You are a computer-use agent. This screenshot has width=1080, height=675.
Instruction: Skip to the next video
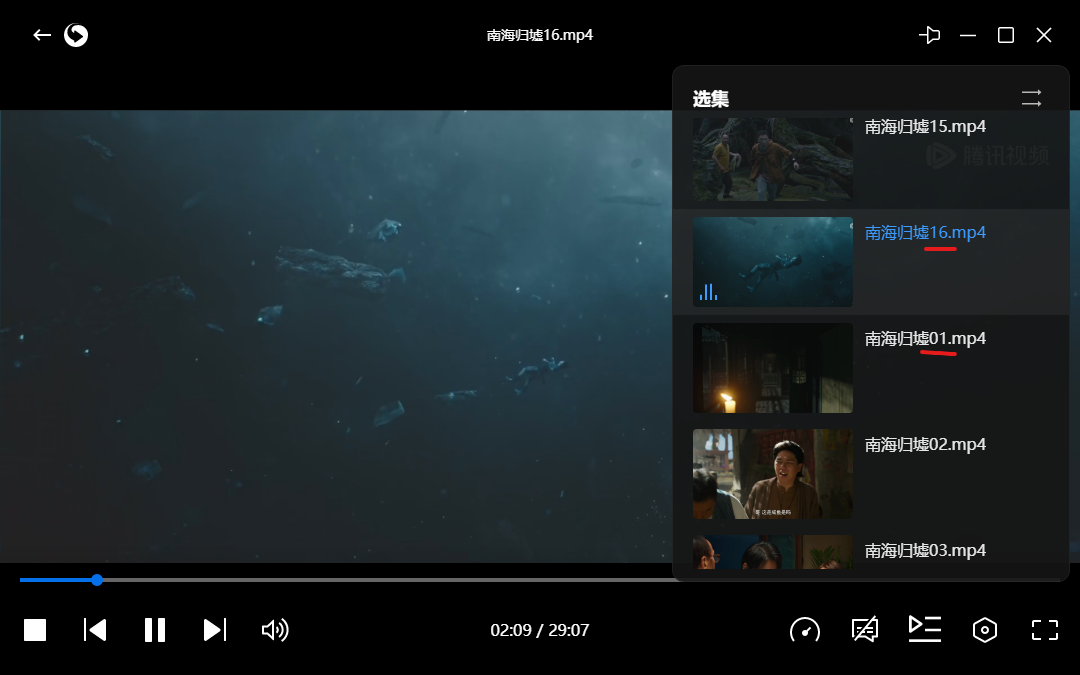click(214, 630)
